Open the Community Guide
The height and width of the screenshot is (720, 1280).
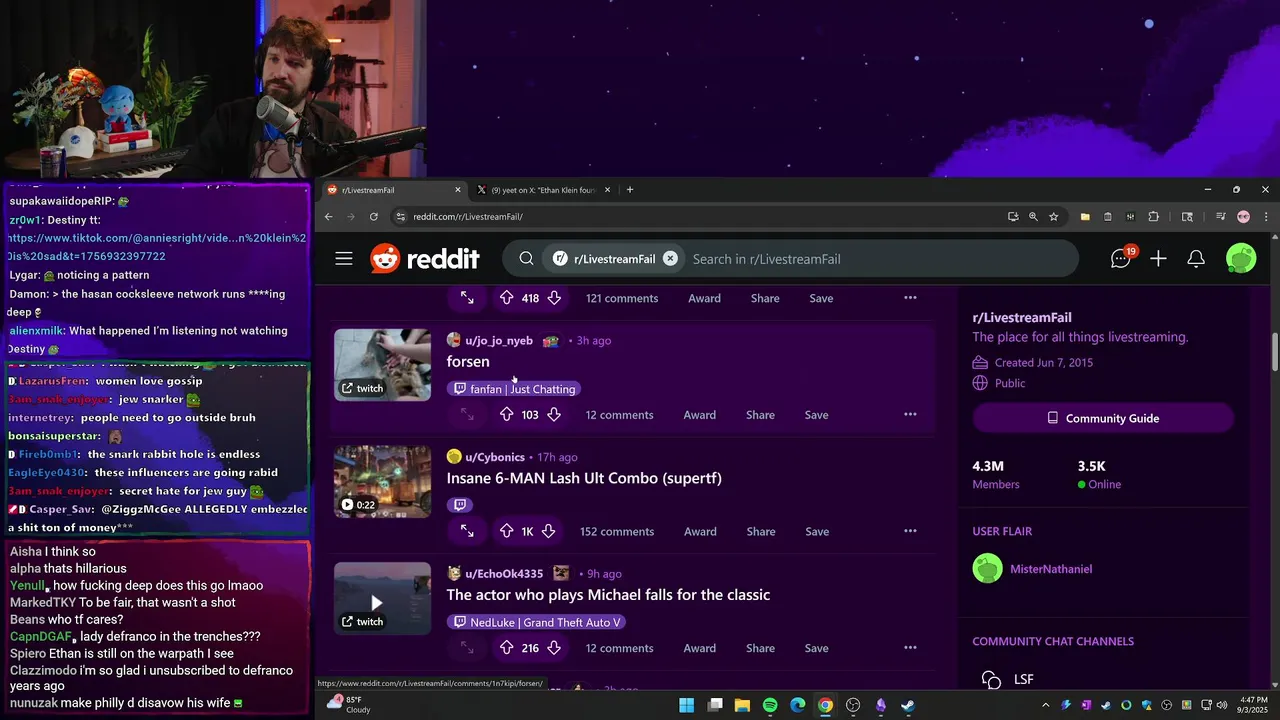pyautogui.click(x=1103, y=418)
